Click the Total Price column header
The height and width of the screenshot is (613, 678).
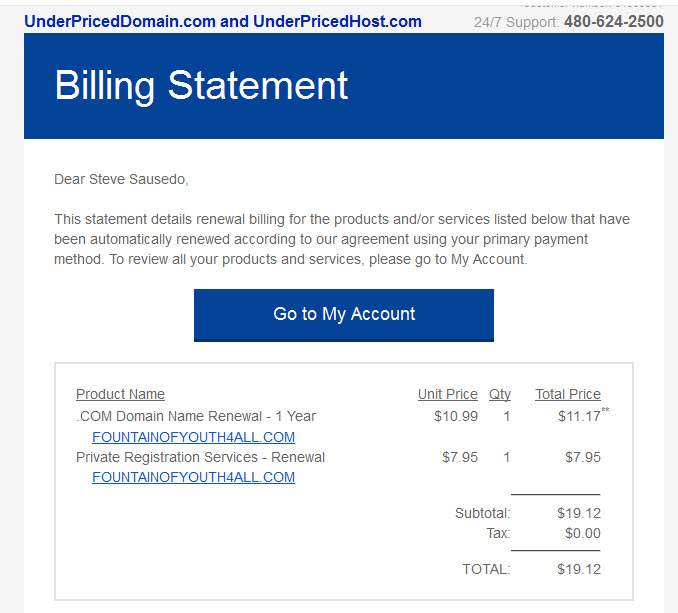click(568, 394)
